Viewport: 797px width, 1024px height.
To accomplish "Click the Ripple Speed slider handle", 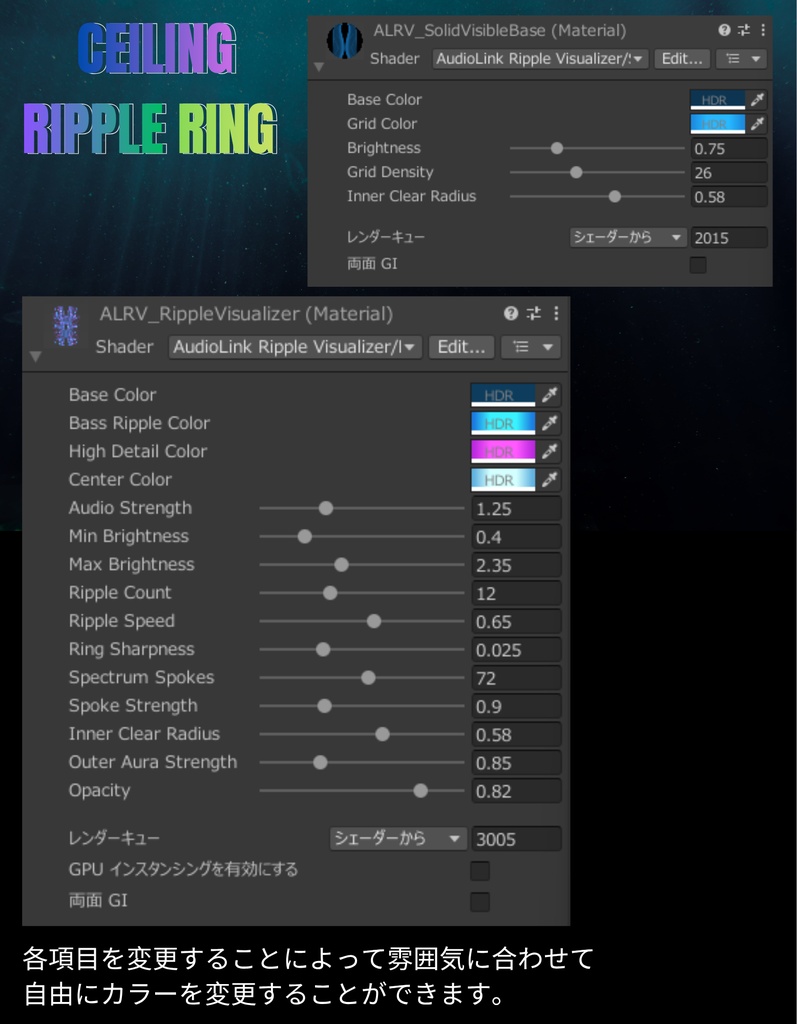I will [x=374, y=621].
